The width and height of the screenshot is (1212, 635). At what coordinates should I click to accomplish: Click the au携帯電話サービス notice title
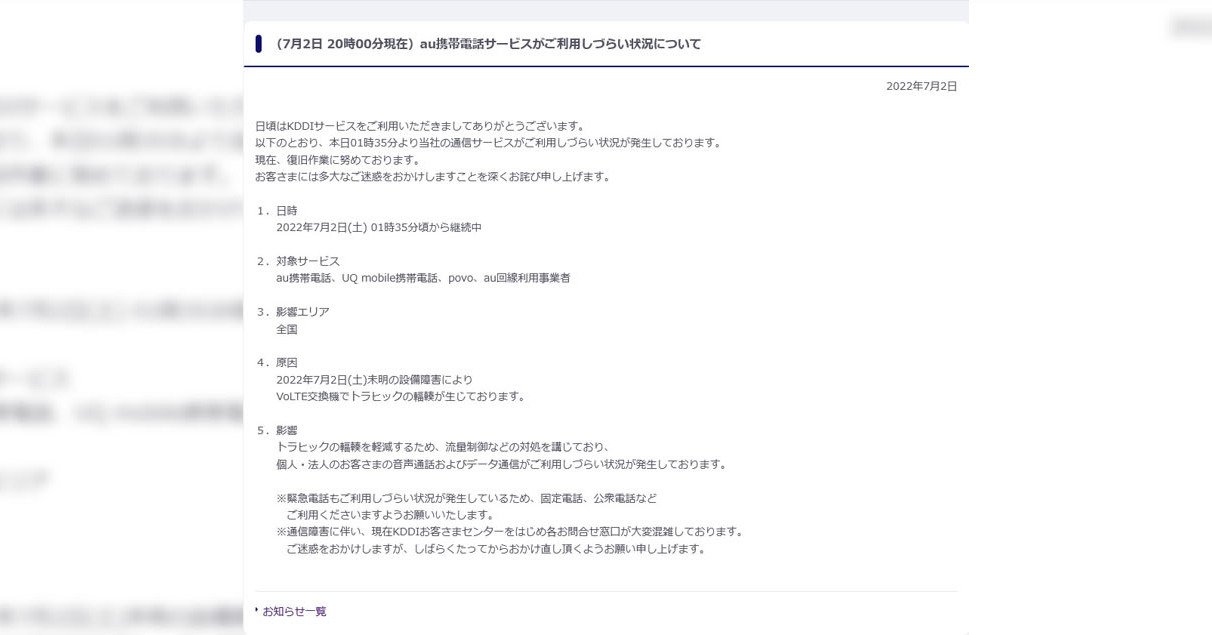pos(488,44)
